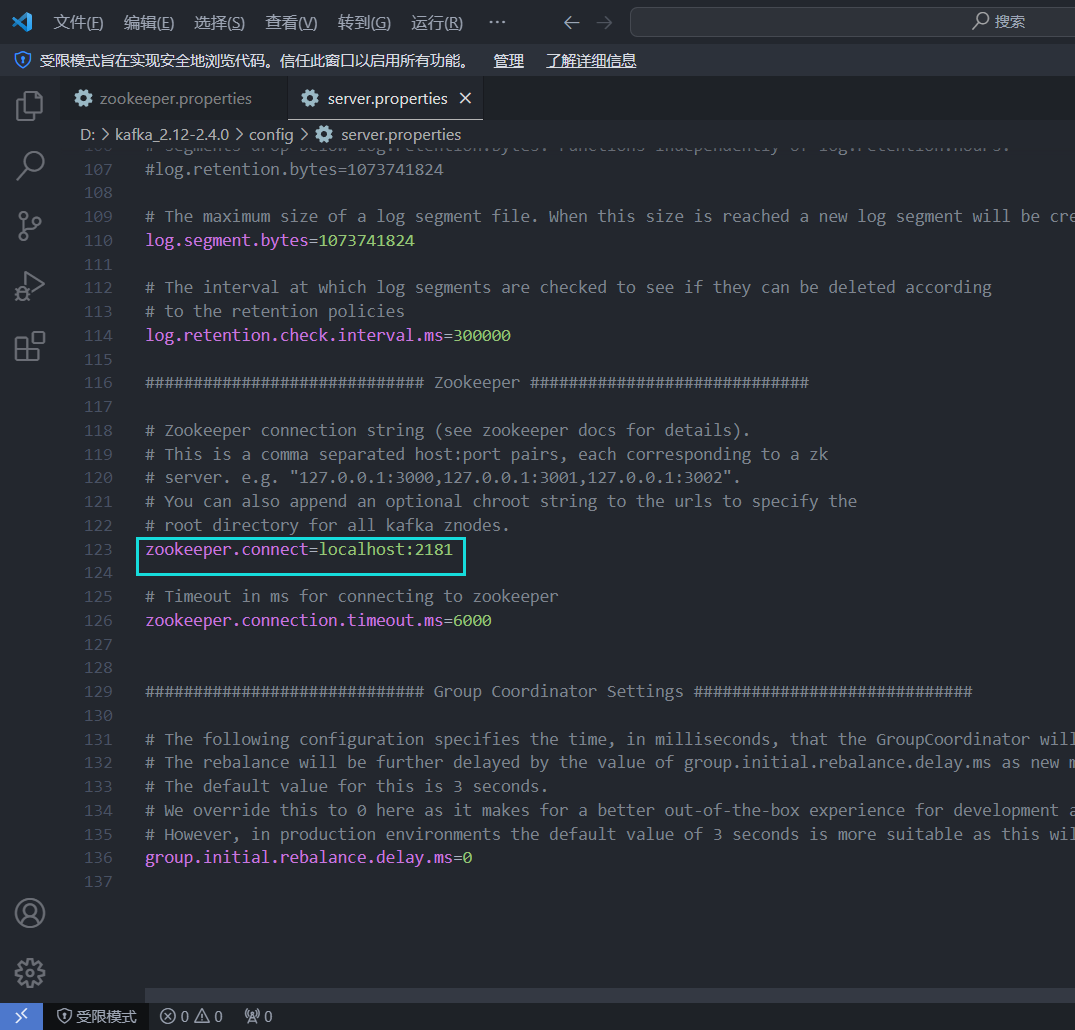Click line number 110 in the gutter
1075x1030 pixels.
98,240
